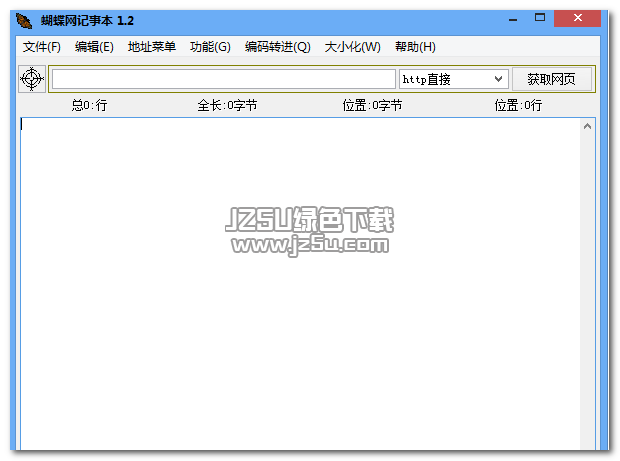Click the butterfly app icon in title bar
620x461 pixels.
(24, 21)
